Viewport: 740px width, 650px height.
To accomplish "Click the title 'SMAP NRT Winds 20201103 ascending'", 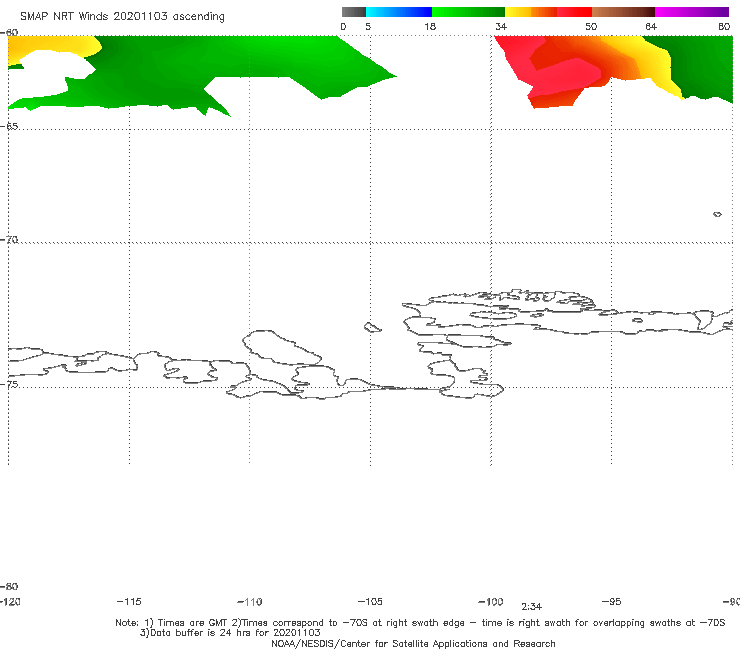I will pos(122,16).
